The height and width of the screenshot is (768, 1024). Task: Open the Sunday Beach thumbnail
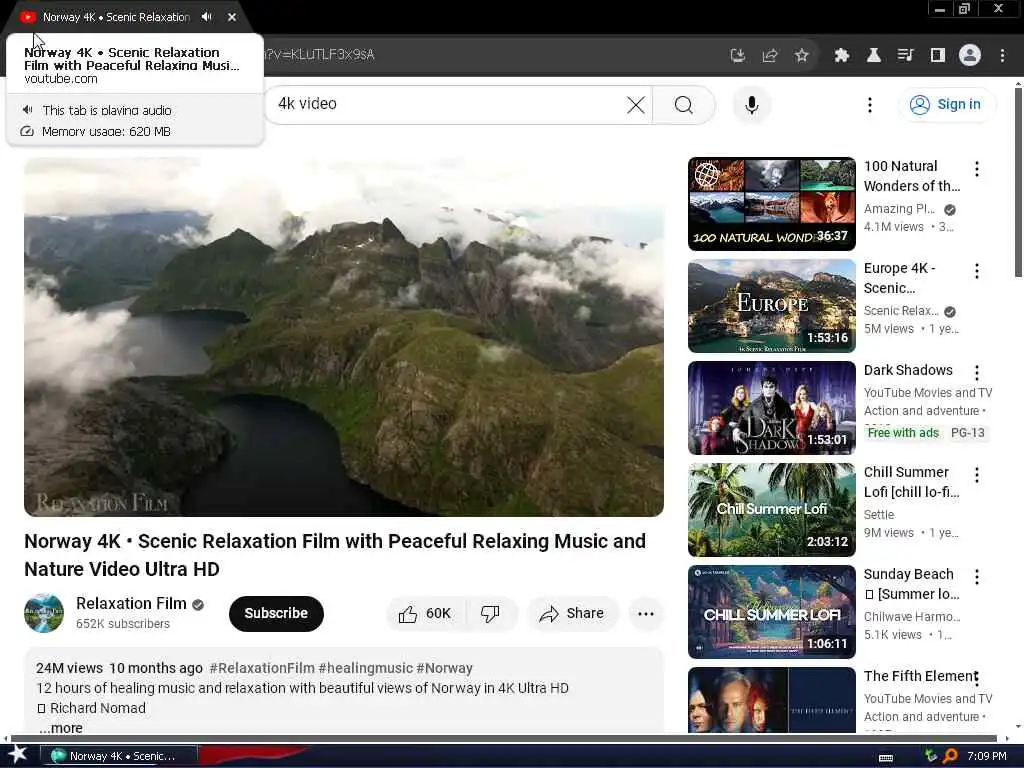(x=771, y=611)
